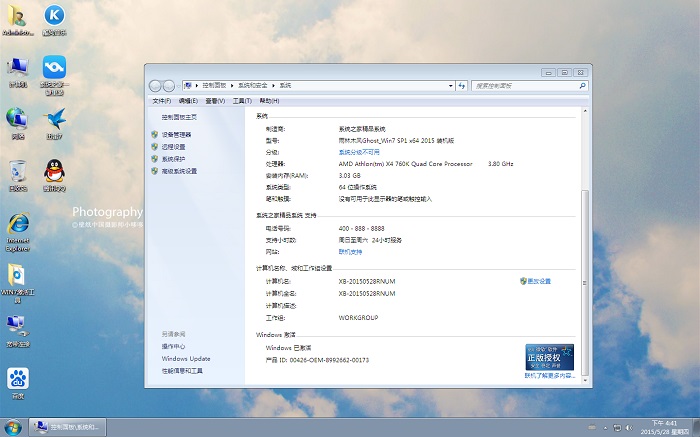Viewport: 700px width, 437px height.
Task: Expand the arrow before 控制面板 breadcrumb
Action: click(x=197, y=86)
